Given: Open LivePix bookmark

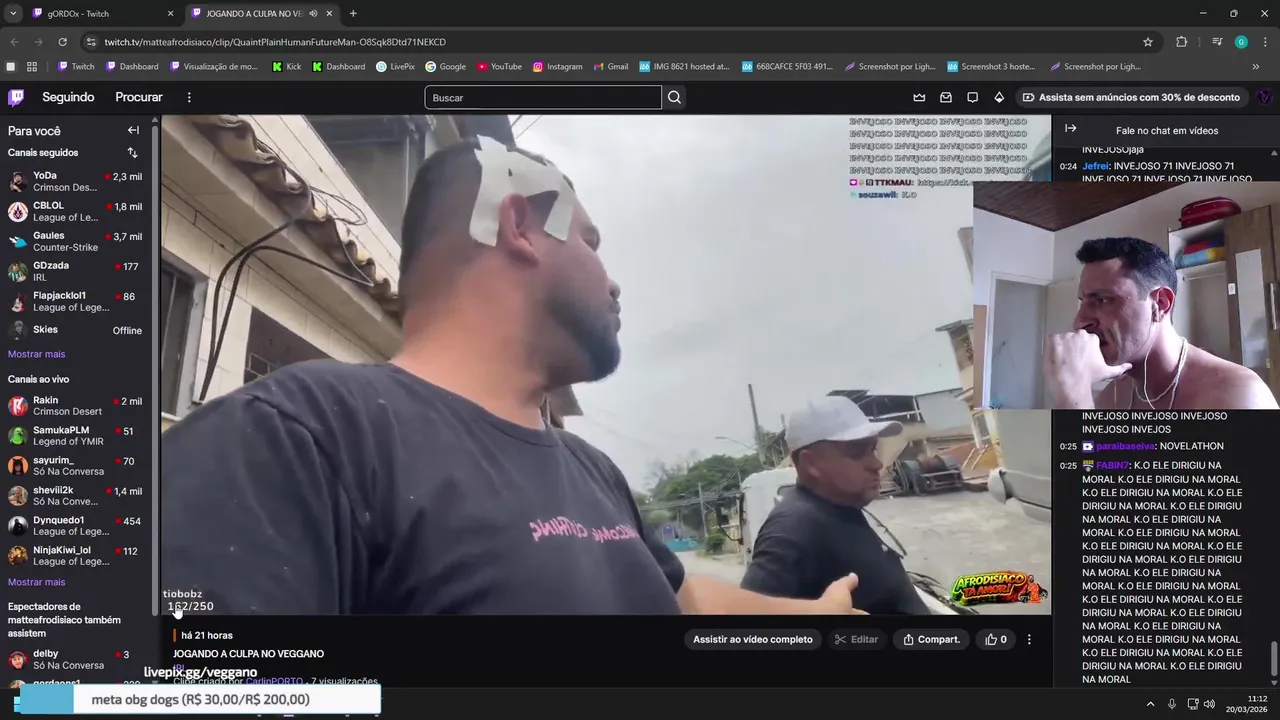Looking at the screenshot, I should pos(396,67).
